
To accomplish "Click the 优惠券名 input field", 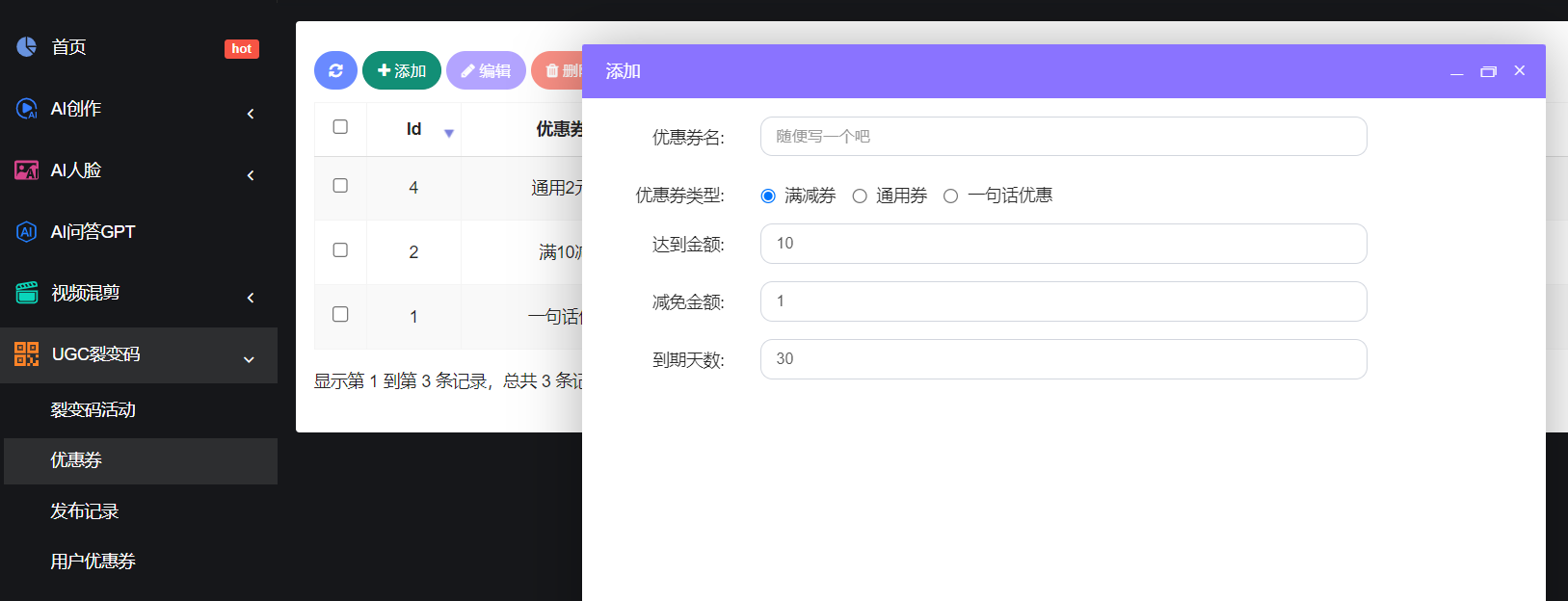I will pyautogui.click(x=1064, y=136).
